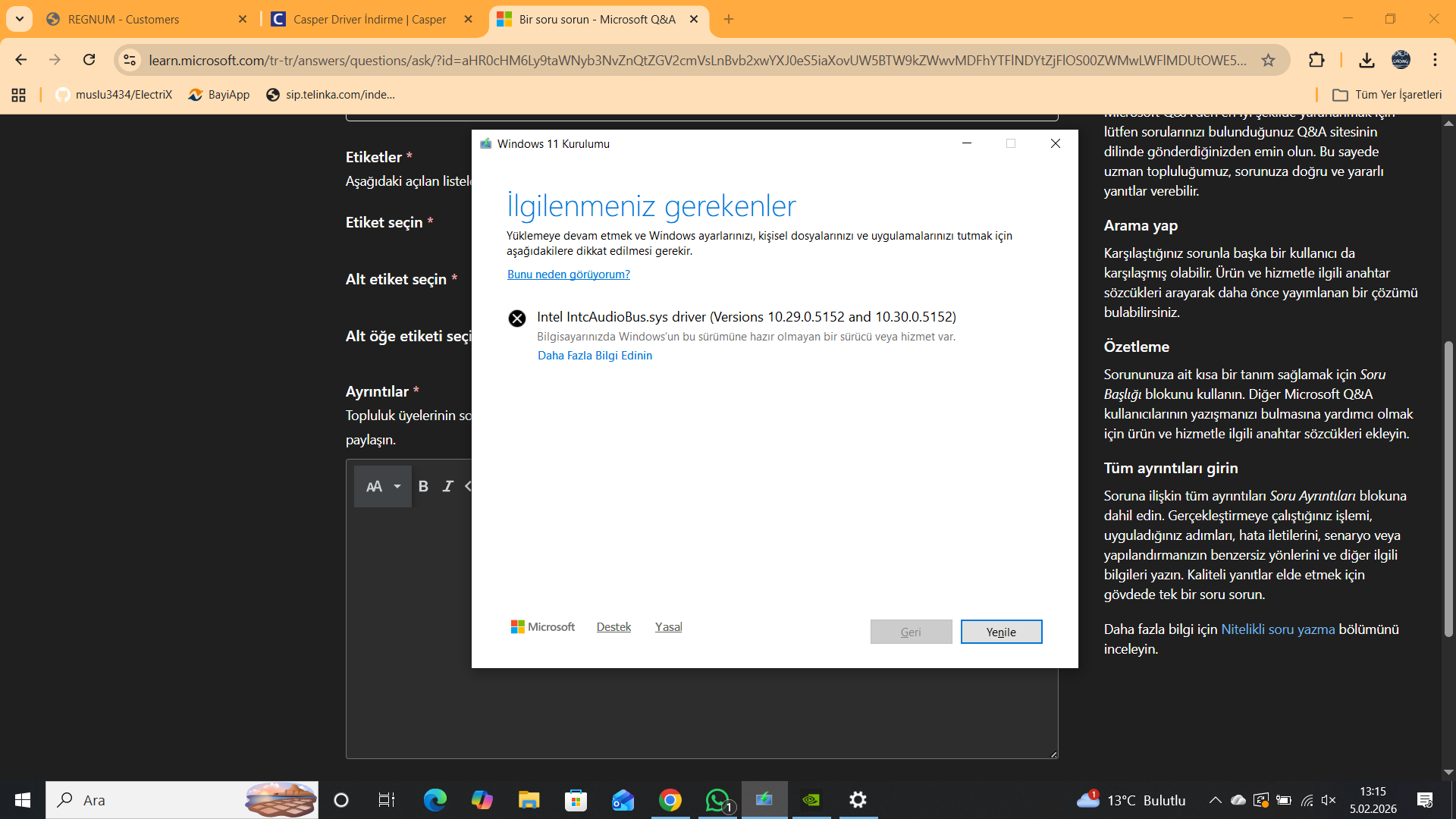This screenshot has height=819, width=1456.
Task: Reload the current page
Action: coord(89,60)
